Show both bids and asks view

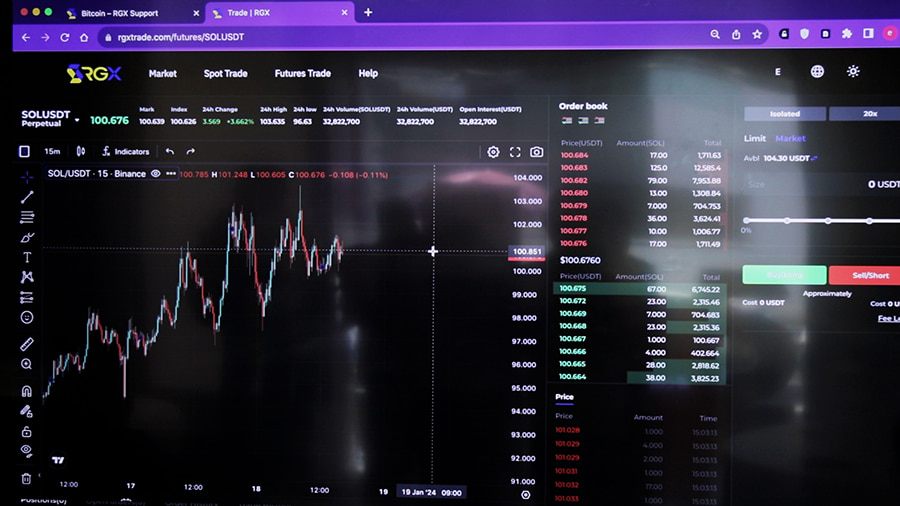tap(567, 120)
